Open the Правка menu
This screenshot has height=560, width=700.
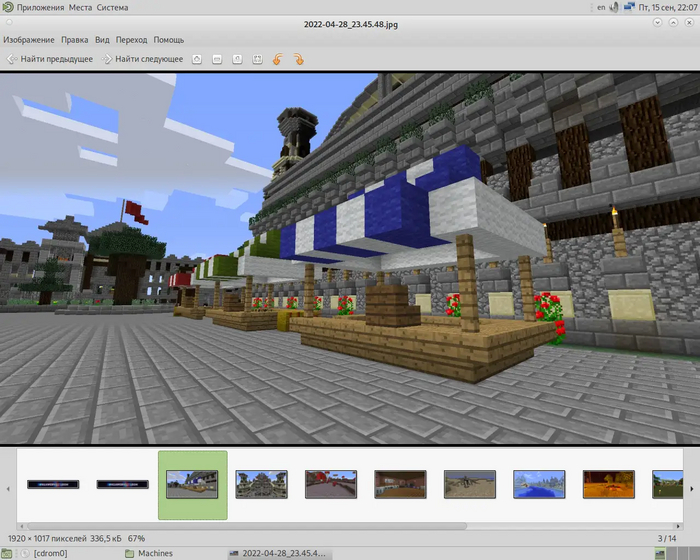75,40
